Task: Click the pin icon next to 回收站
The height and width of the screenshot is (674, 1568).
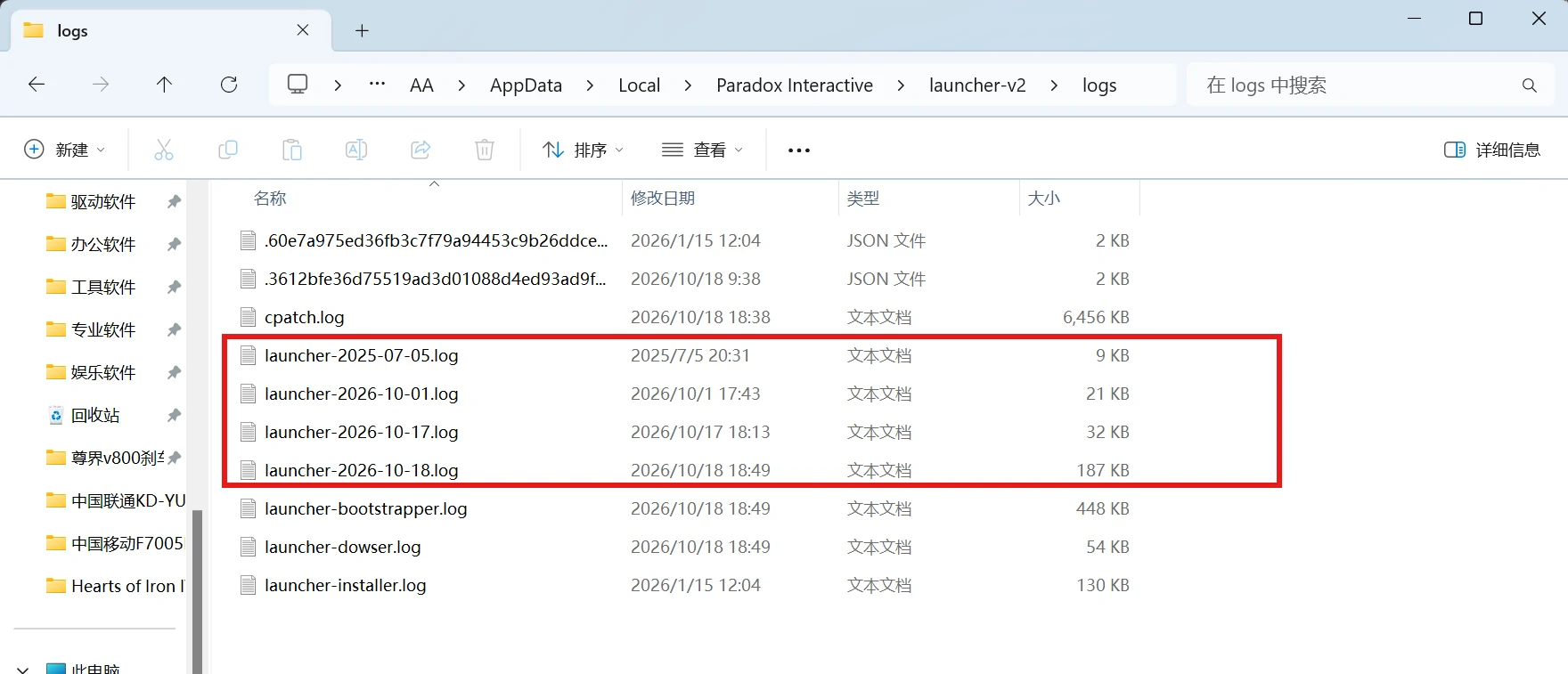Action: click(x=174, y=415)
